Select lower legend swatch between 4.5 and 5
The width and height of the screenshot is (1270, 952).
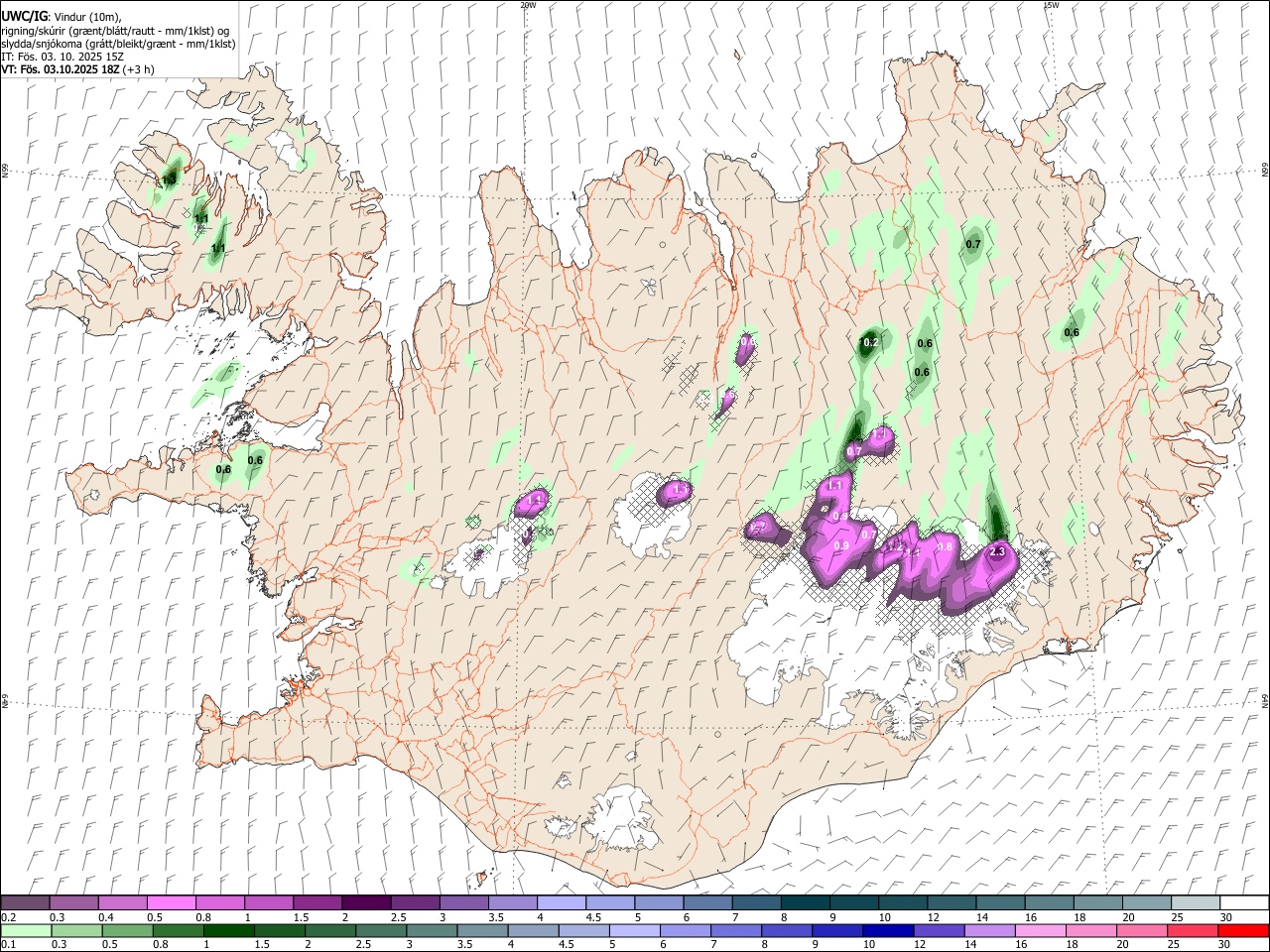583,930
